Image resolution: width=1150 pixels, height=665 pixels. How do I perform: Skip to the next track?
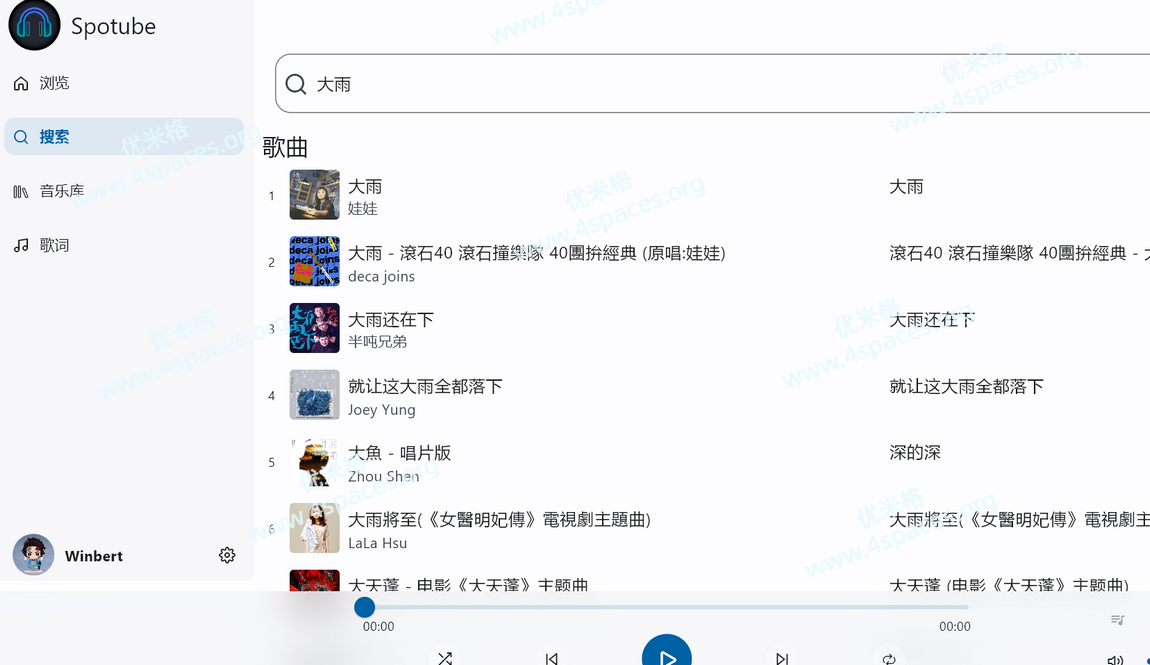782,658
